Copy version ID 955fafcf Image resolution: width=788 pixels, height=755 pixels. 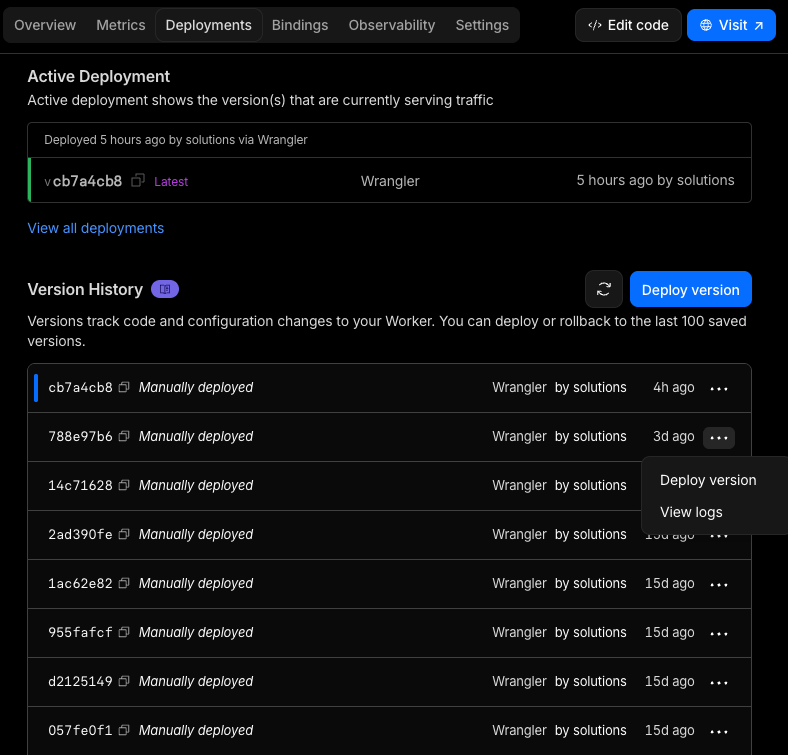click(124, 632)
